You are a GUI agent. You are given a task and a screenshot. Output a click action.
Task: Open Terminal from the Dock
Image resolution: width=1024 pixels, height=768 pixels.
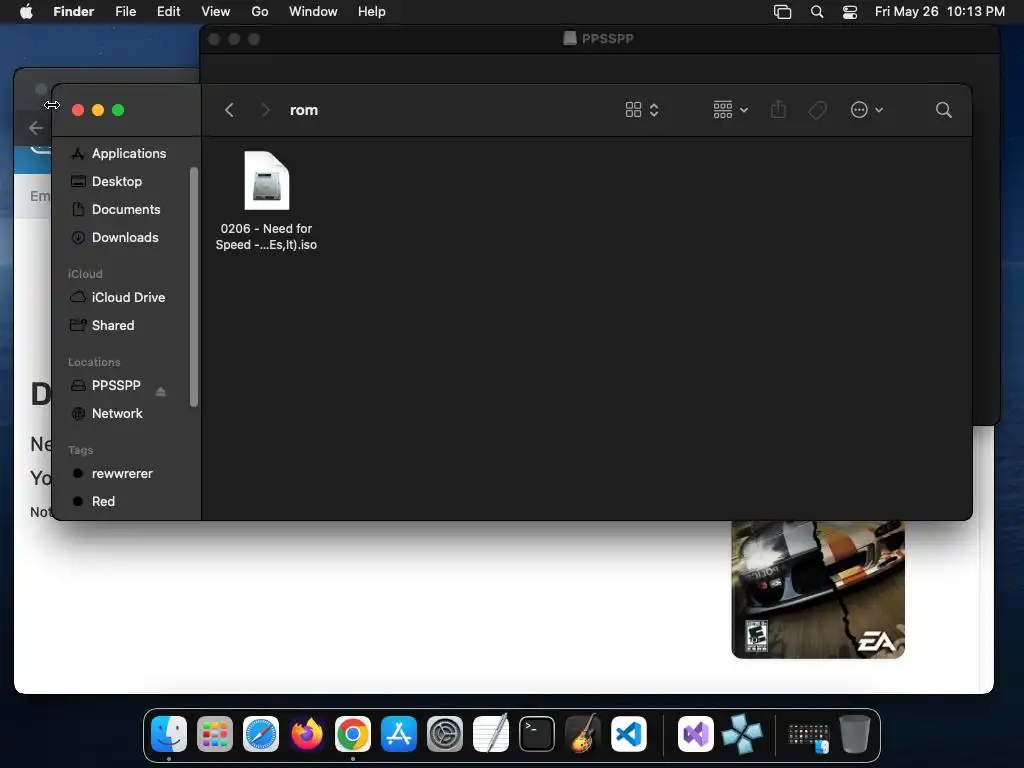[x=537, y=734]
